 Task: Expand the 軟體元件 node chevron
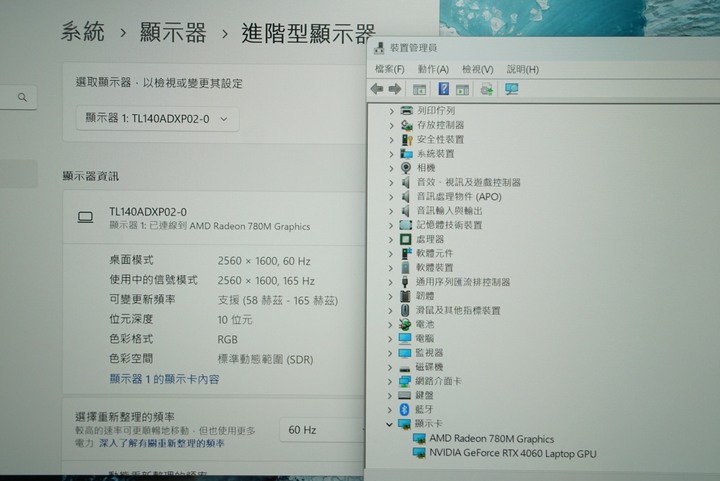pos(391,253)
